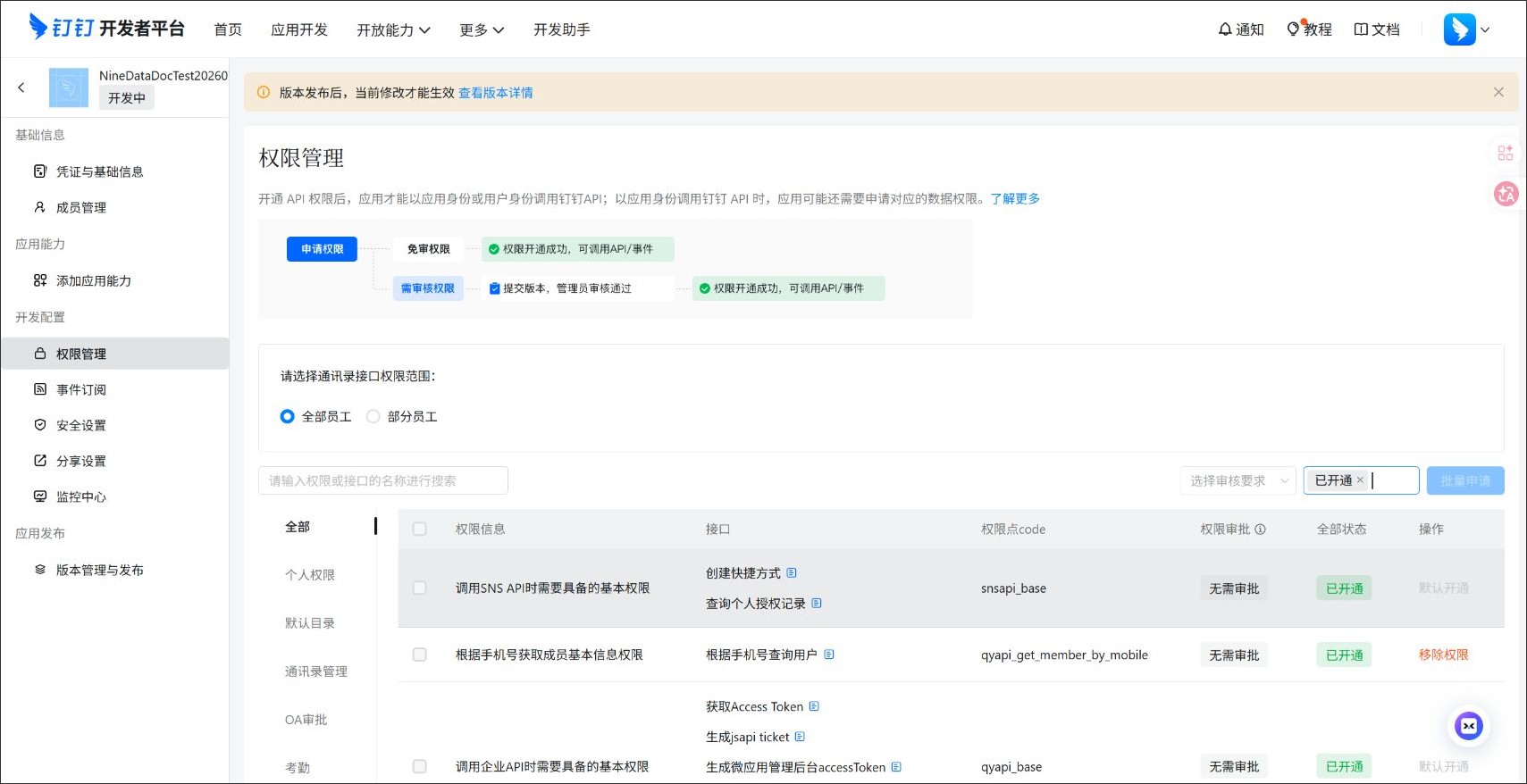1527x784 pixels.
Task: Click the 需审核权限 flow label
Action: coord(428,288)
